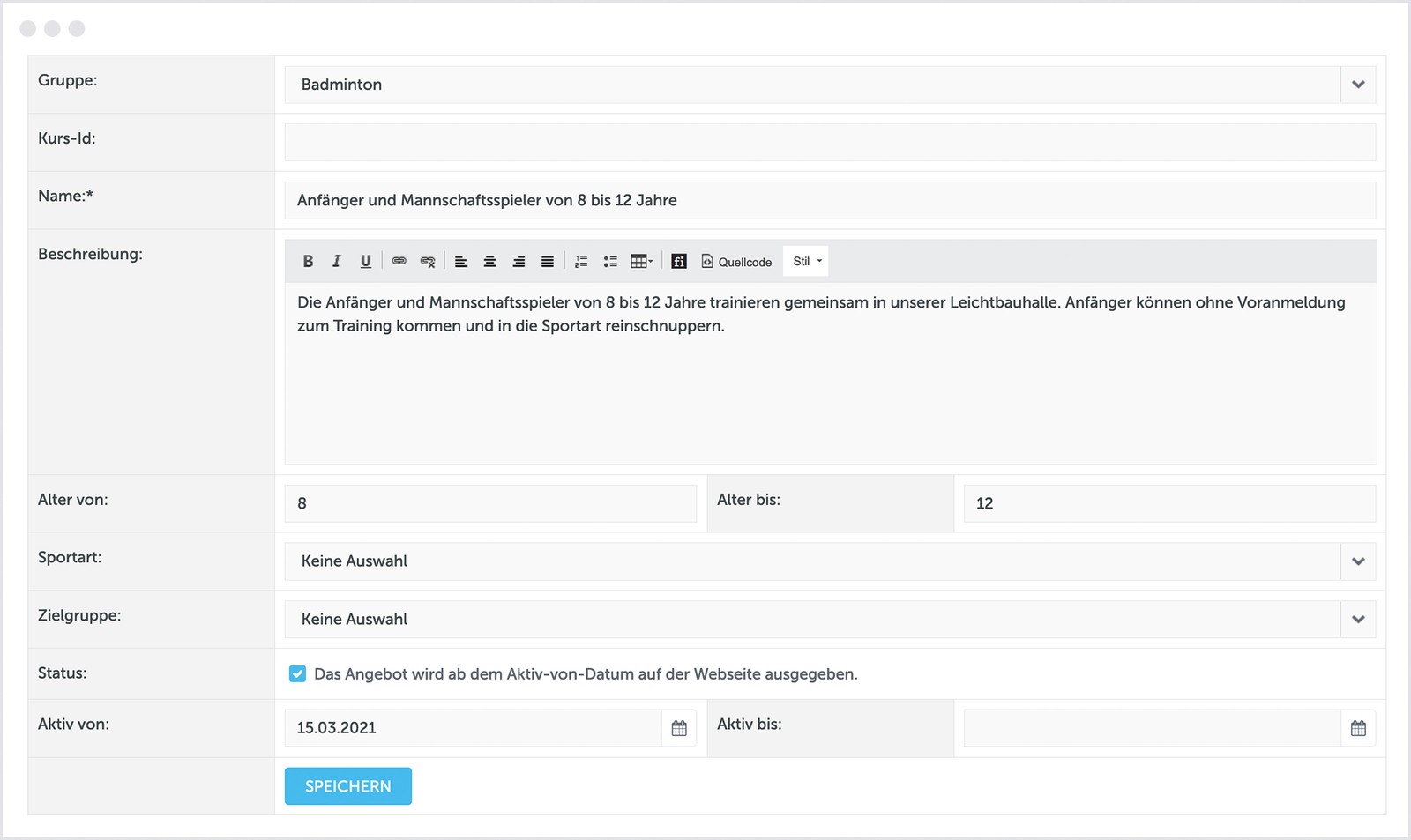Screen dimensions: 1411x840
Task: Uncheck the Status checkbox for website output
Action: click(298, 674)
